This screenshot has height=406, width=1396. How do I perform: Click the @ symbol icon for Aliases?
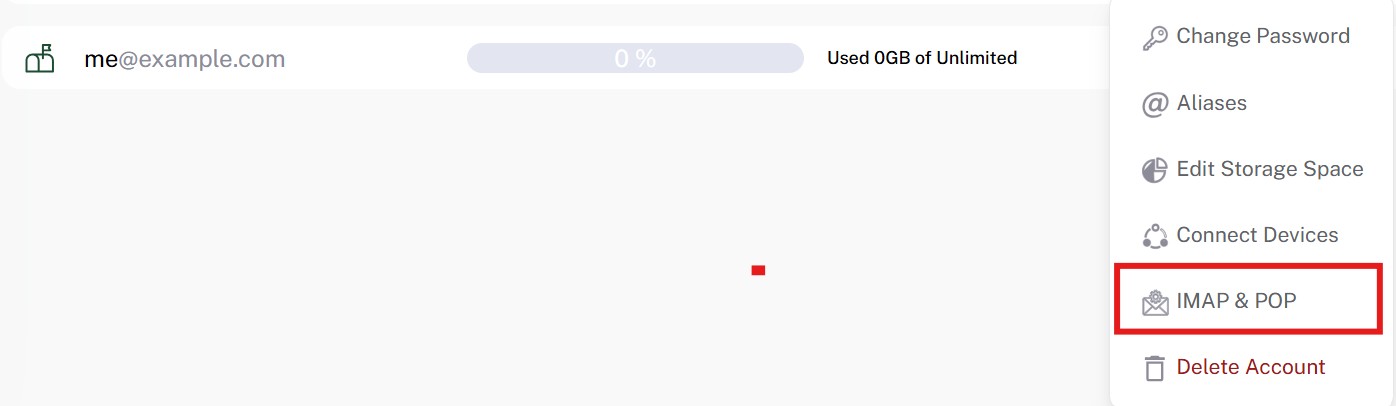pos(1155,104)
